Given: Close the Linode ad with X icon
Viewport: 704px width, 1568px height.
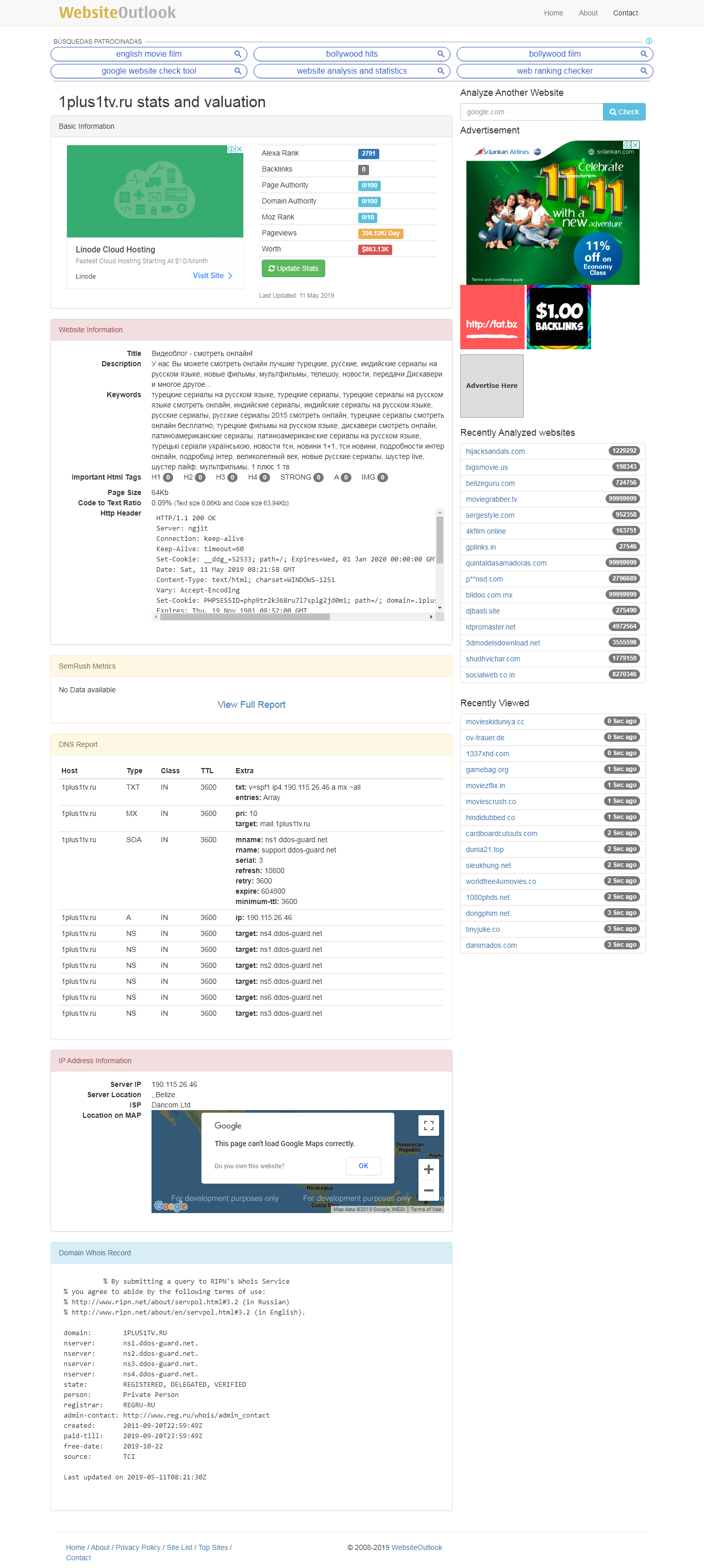Looking at the screenshot, I should 239,149.
